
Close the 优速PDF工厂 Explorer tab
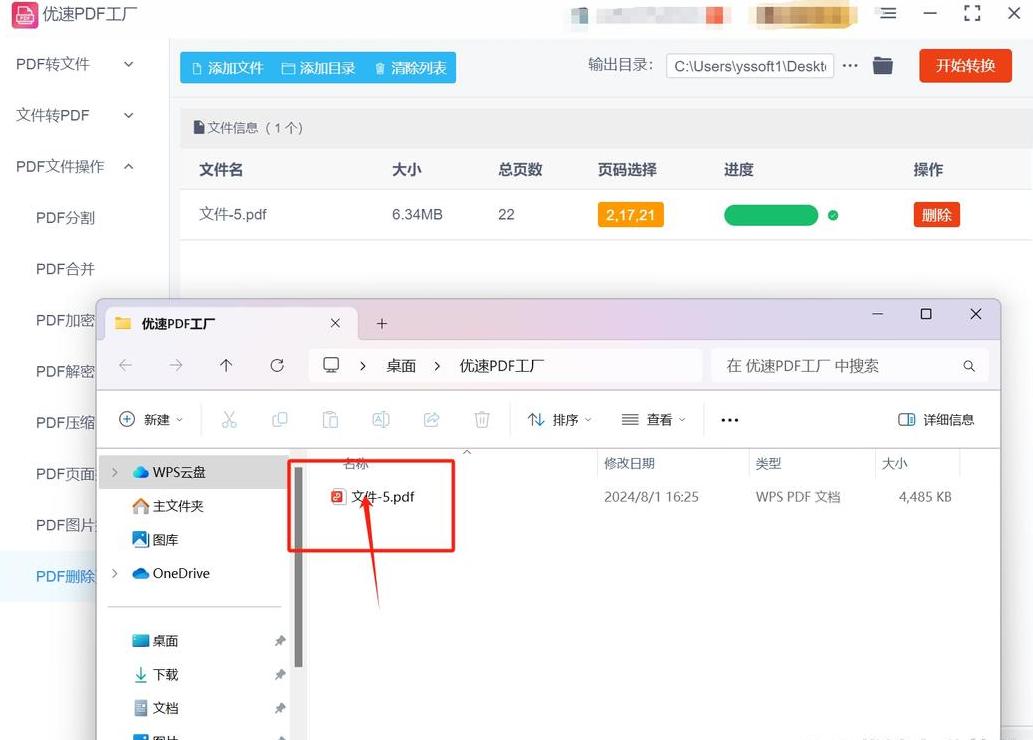coord(335,323)
